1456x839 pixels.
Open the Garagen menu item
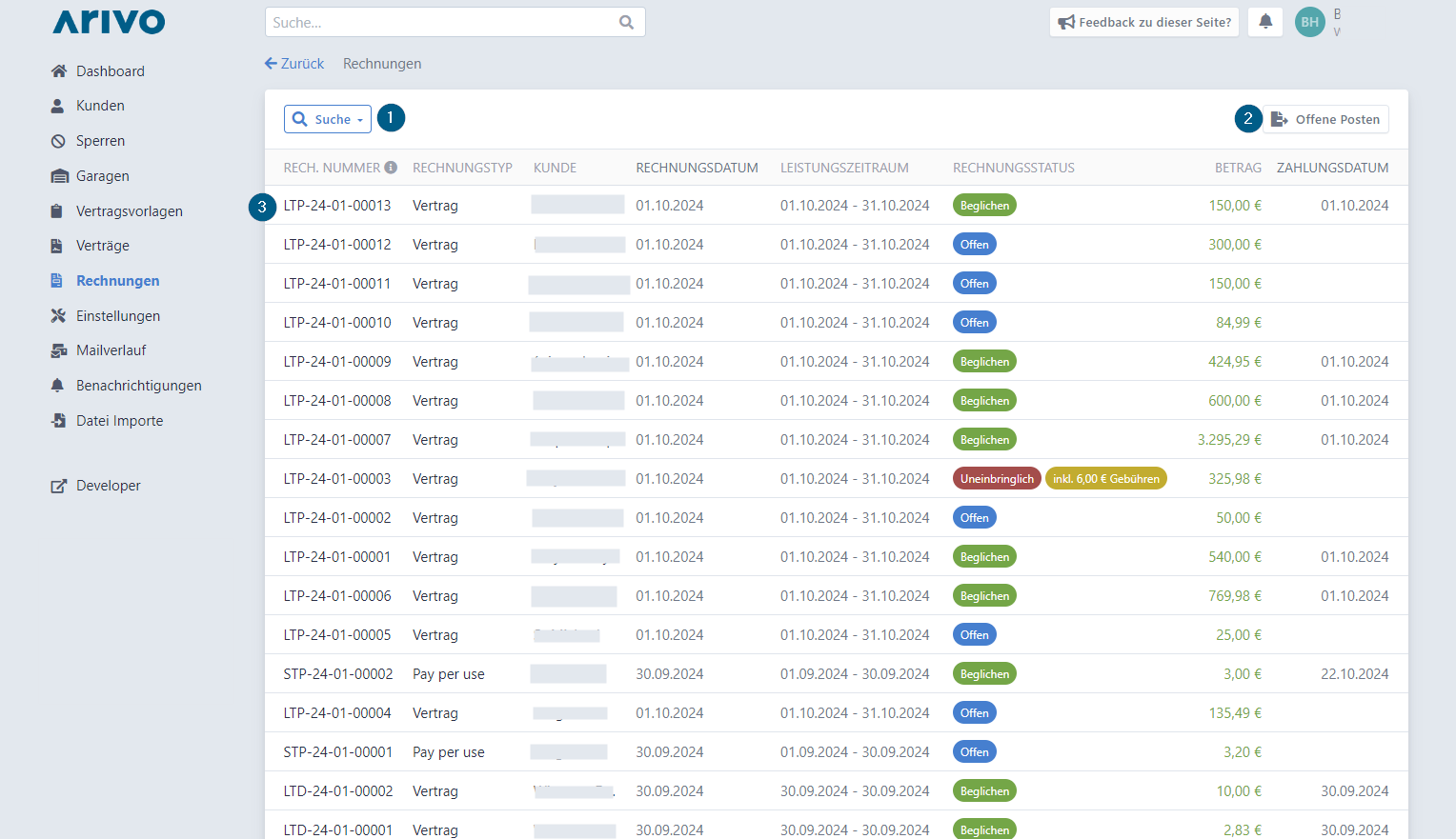(103, 176)
